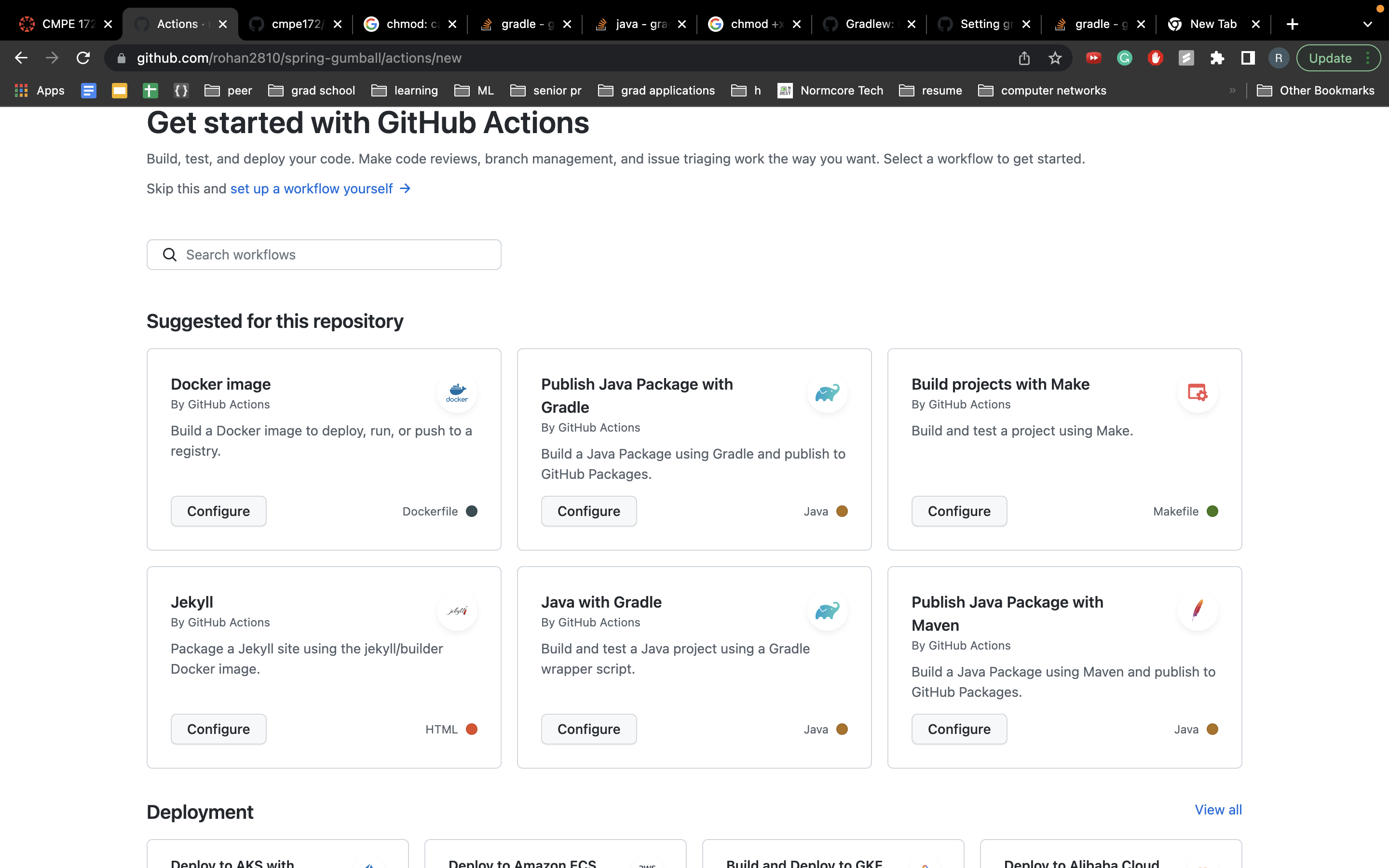
Task: Open the Chrome extensions puzzle icon
Action: tap(1217, 58)
